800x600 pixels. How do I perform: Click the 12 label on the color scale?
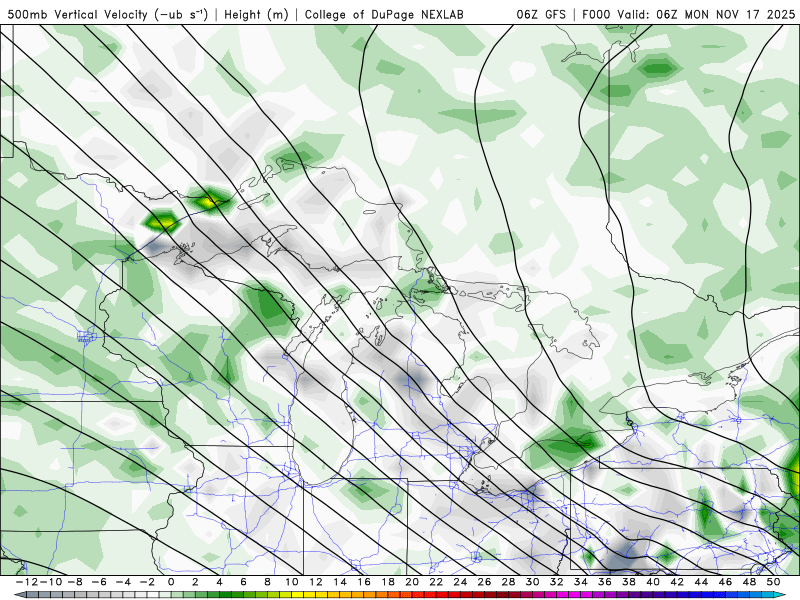[316, 582]
